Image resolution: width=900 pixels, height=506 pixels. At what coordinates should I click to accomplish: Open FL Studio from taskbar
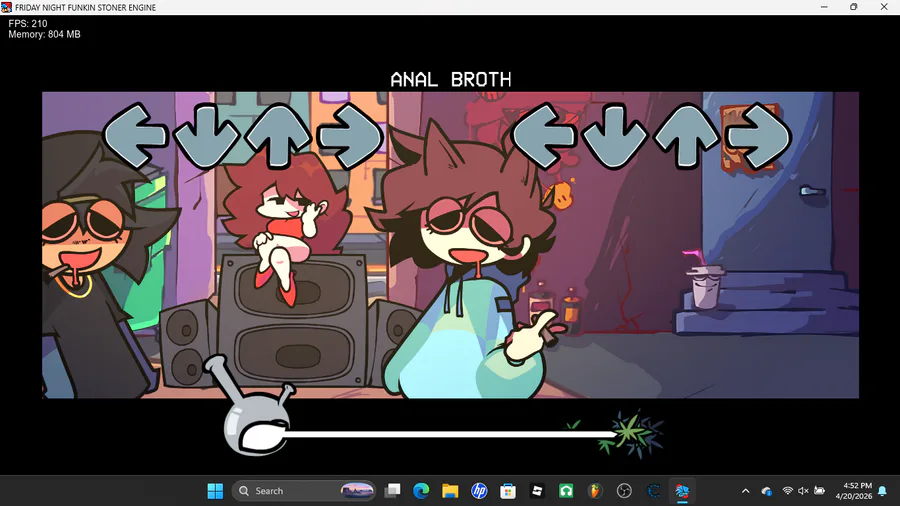(x=595, y=491)
